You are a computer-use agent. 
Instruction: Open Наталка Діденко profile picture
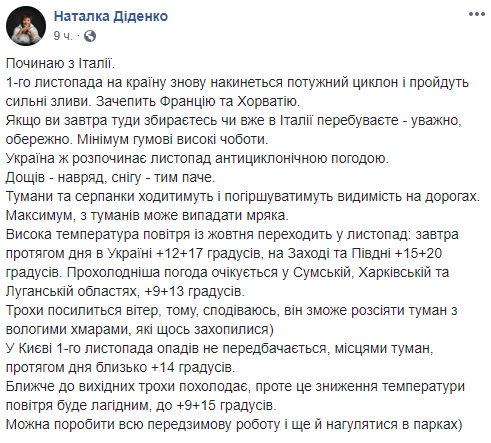point(26,26)
